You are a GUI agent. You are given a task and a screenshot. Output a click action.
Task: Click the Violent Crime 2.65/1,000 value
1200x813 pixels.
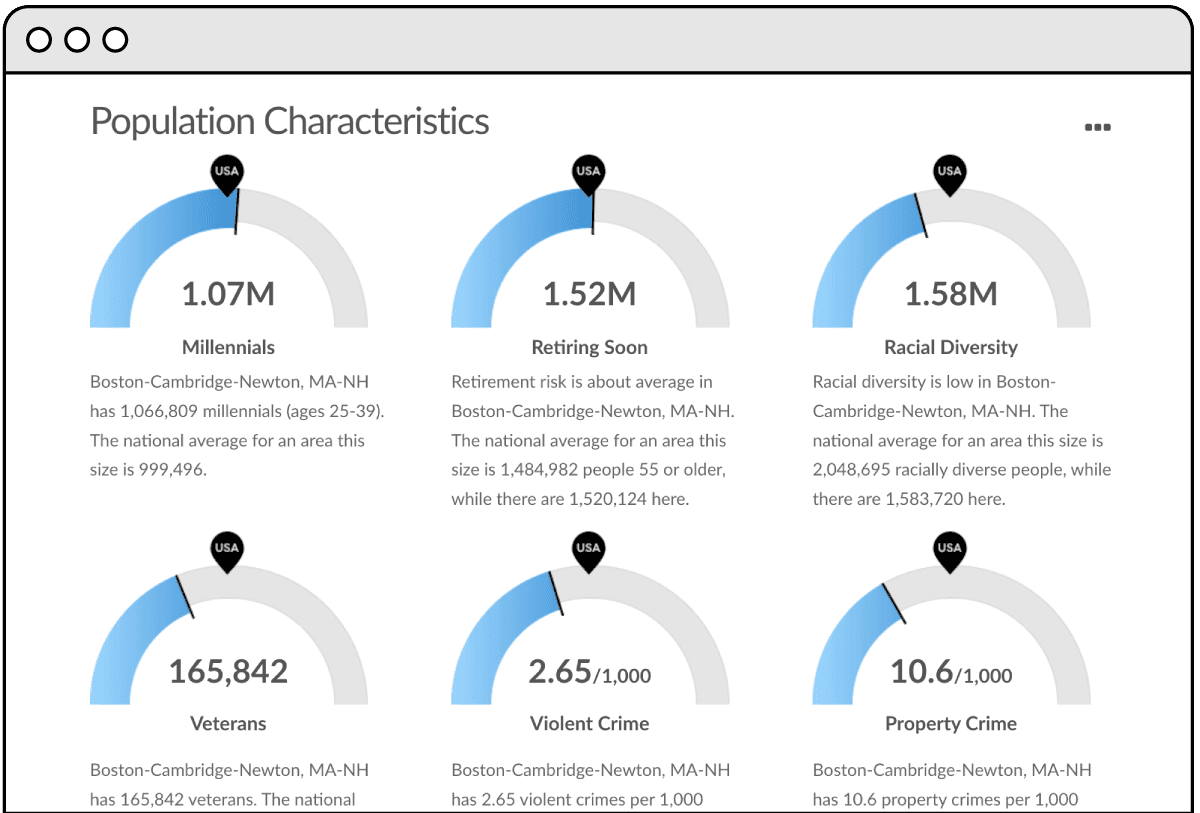[x=589, y=672]
